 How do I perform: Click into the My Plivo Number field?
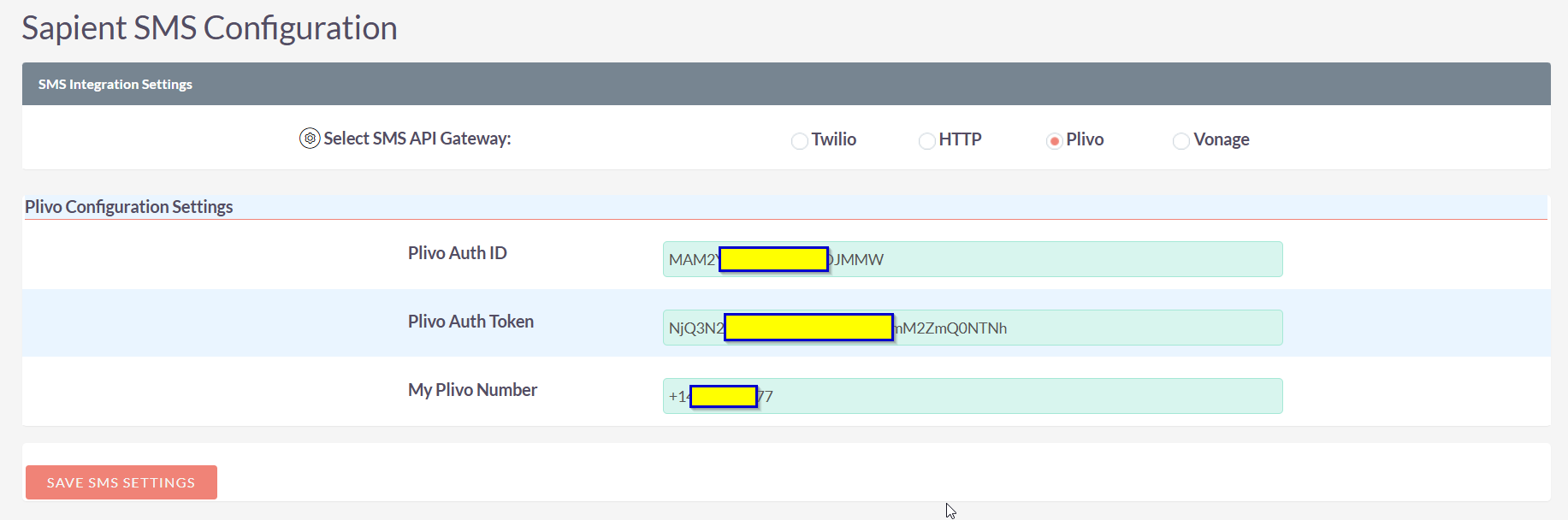[973, 396]
